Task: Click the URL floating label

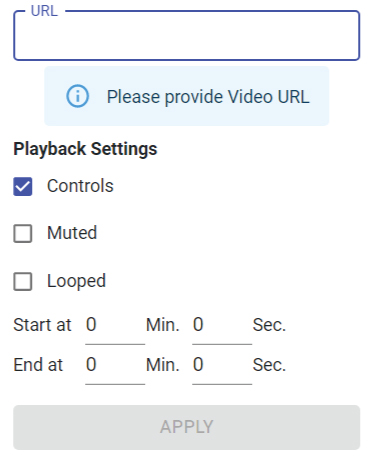Action: [44, 11]
